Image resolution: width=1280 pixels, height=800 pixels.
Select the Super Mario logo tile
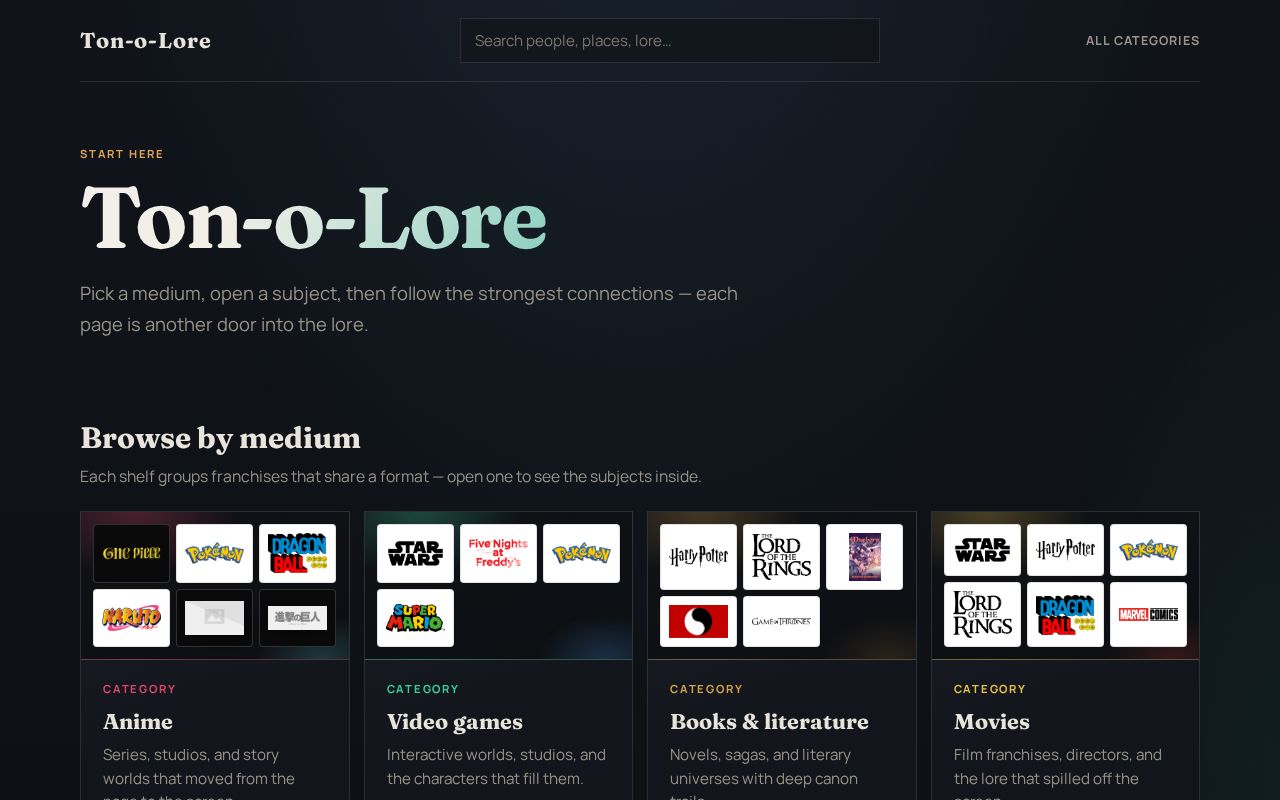click(415, 618)
